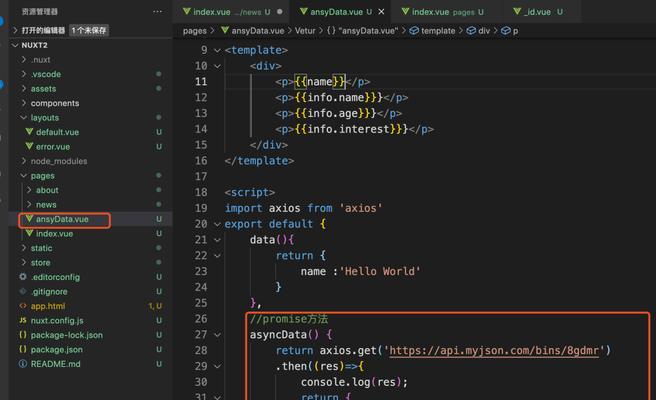This screenshot has width=656, height=400.
Task: Click the JS icon of nuxt.config.js
Action: 23,320
